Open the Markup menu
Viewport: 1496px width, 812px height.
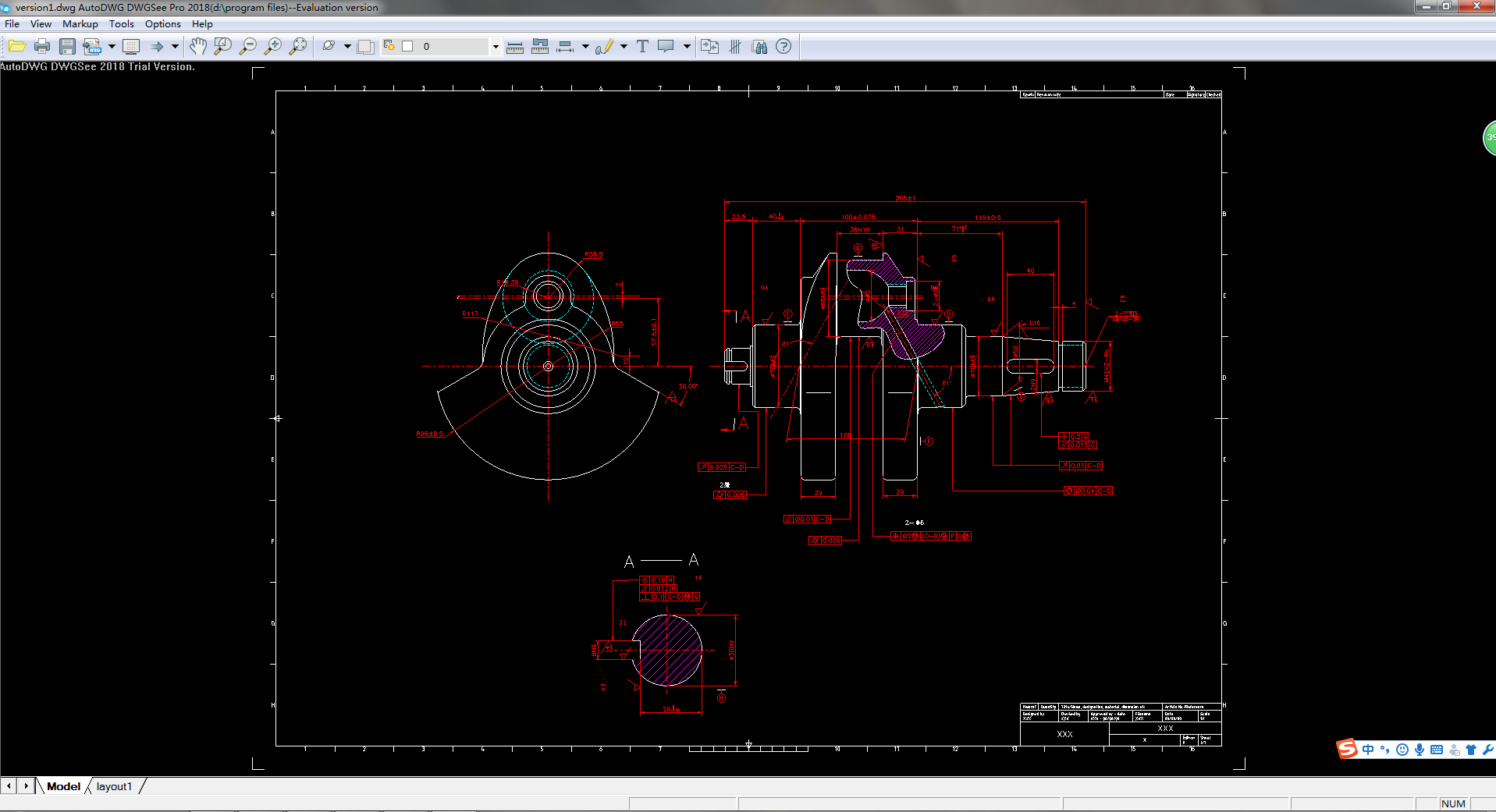pyautogui.click(x=80, y=24)
